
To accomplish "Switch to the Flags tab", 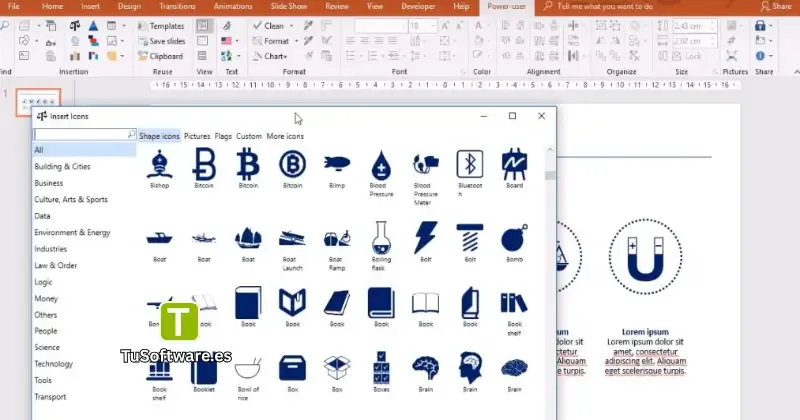I will pyautogui.click(x=223, y=136).
